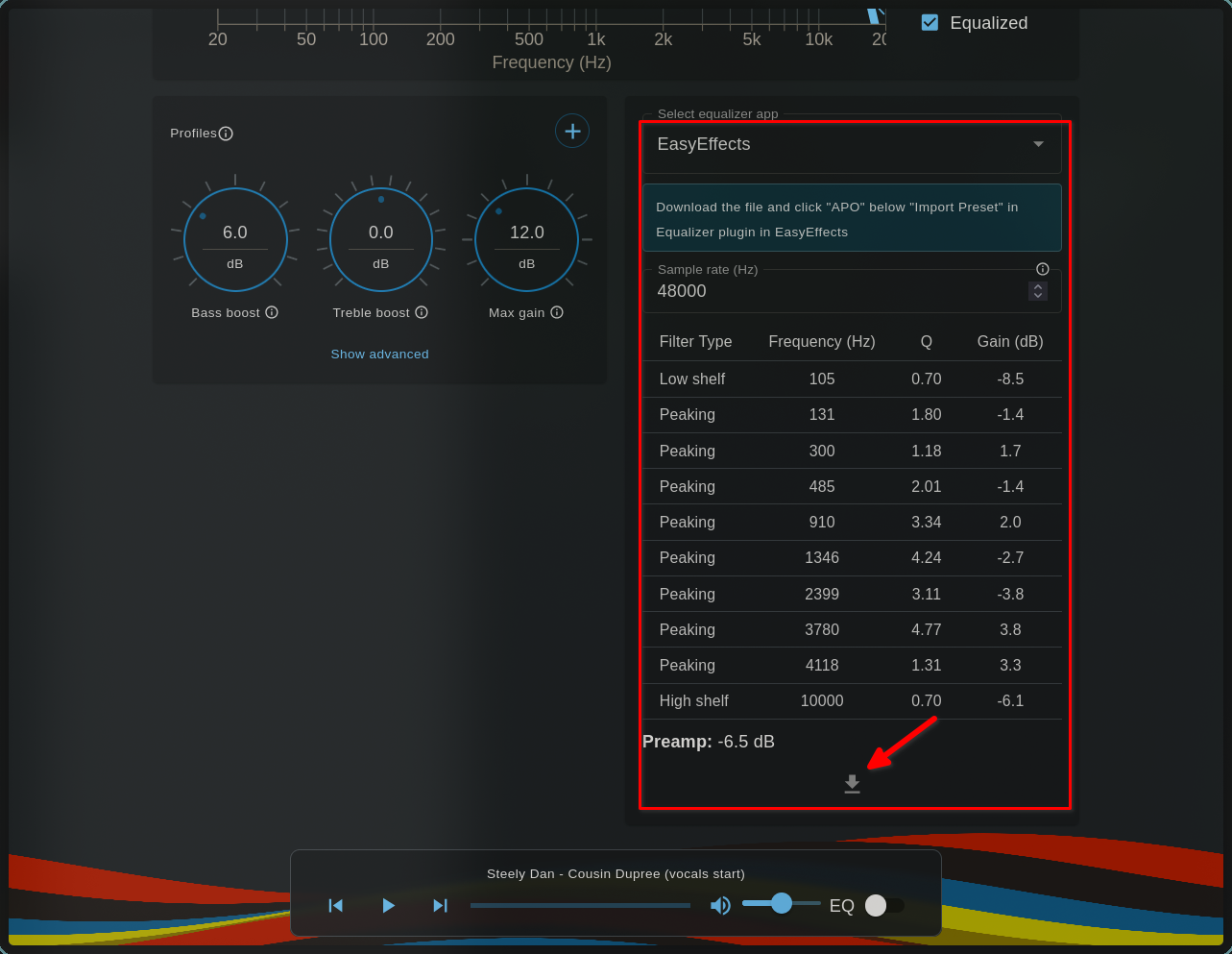Viewport: 1232px width, 954px height.
Task: Click the Treble boost knob
Action: [381, 239]
